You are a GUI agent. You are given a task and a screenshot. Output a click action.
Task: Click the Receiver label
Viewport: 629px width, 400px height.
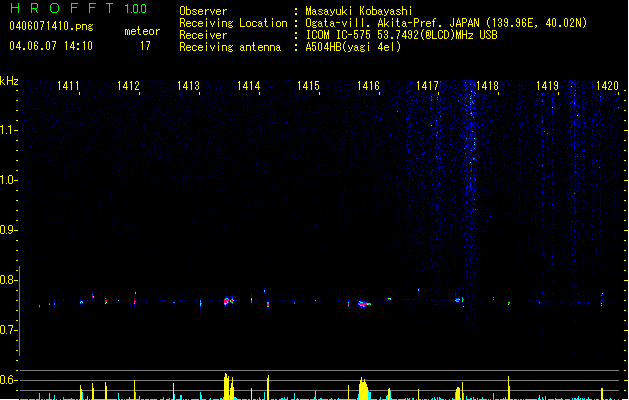pyautogui.click(x=203, y=35)
